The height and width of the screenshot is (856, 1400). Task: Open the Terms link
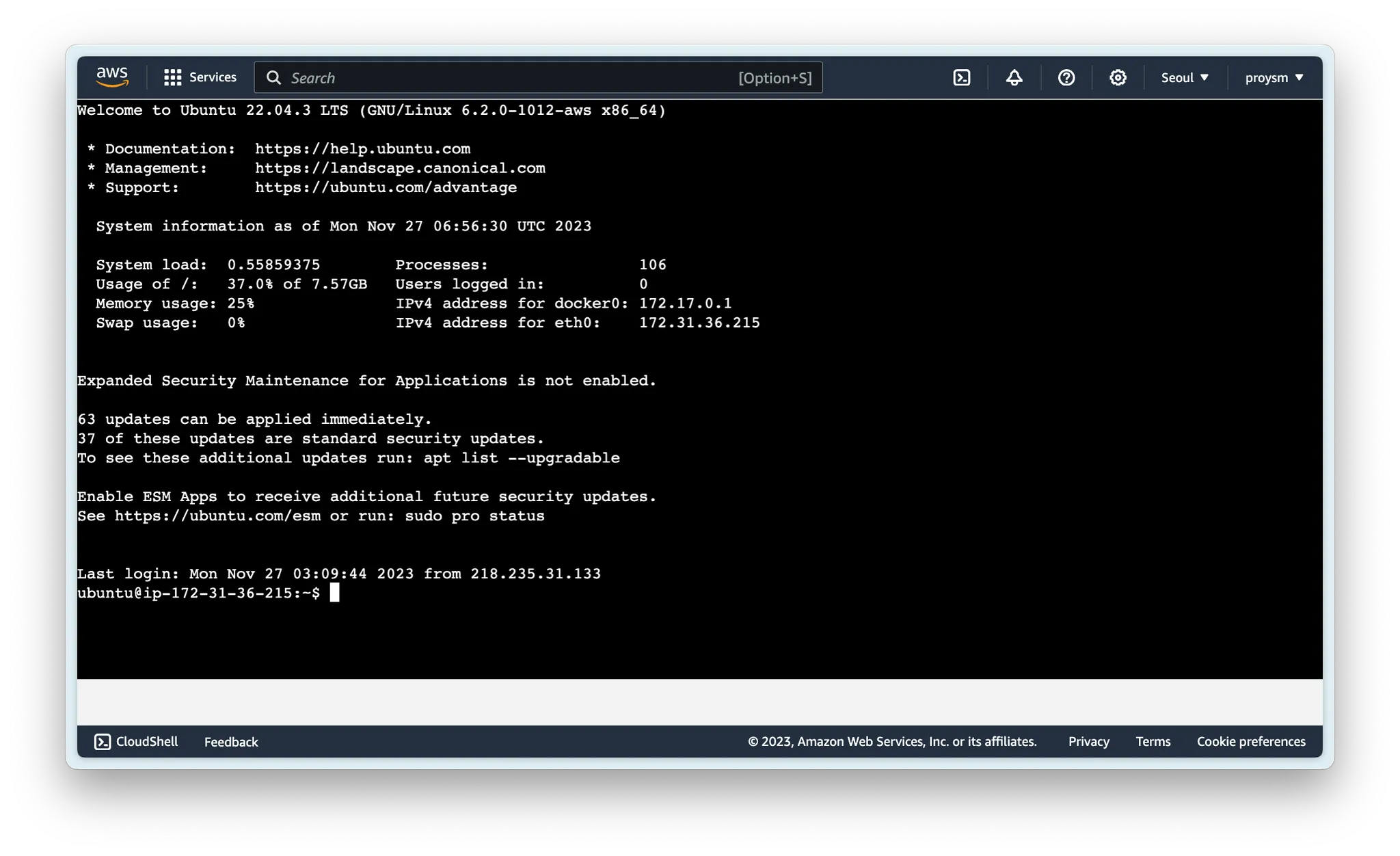point(1153,742)
